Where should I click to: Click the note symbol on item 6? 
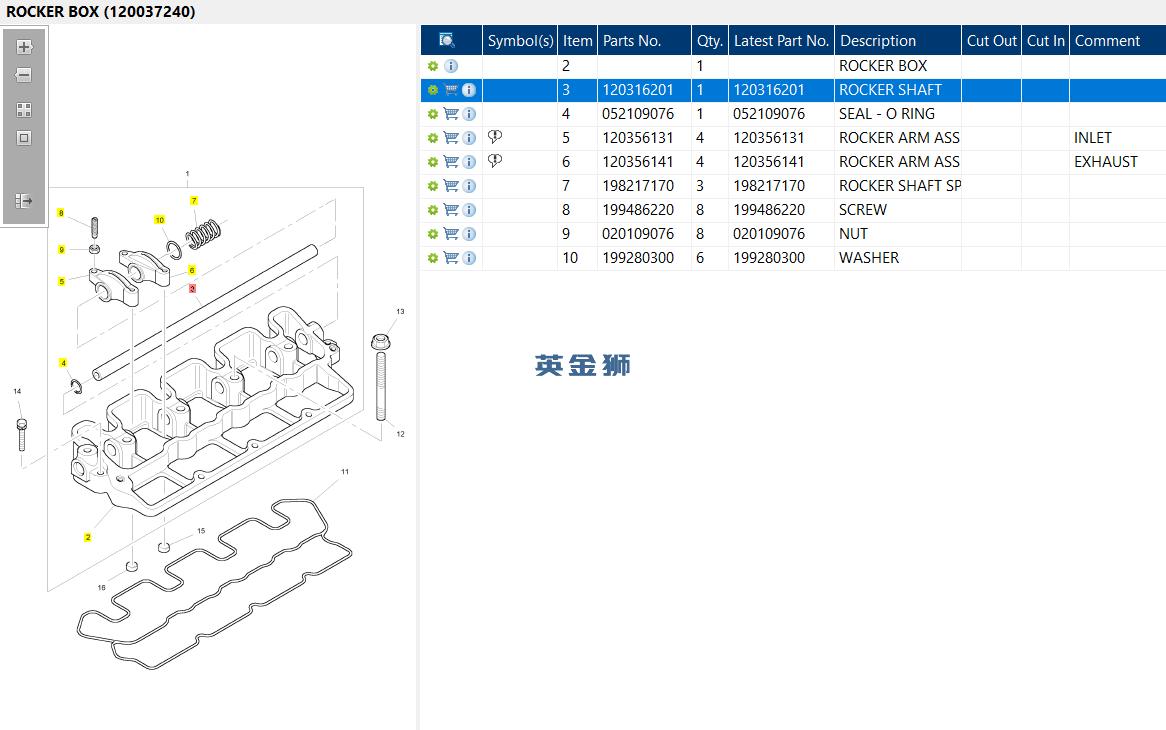pos(495,162)
